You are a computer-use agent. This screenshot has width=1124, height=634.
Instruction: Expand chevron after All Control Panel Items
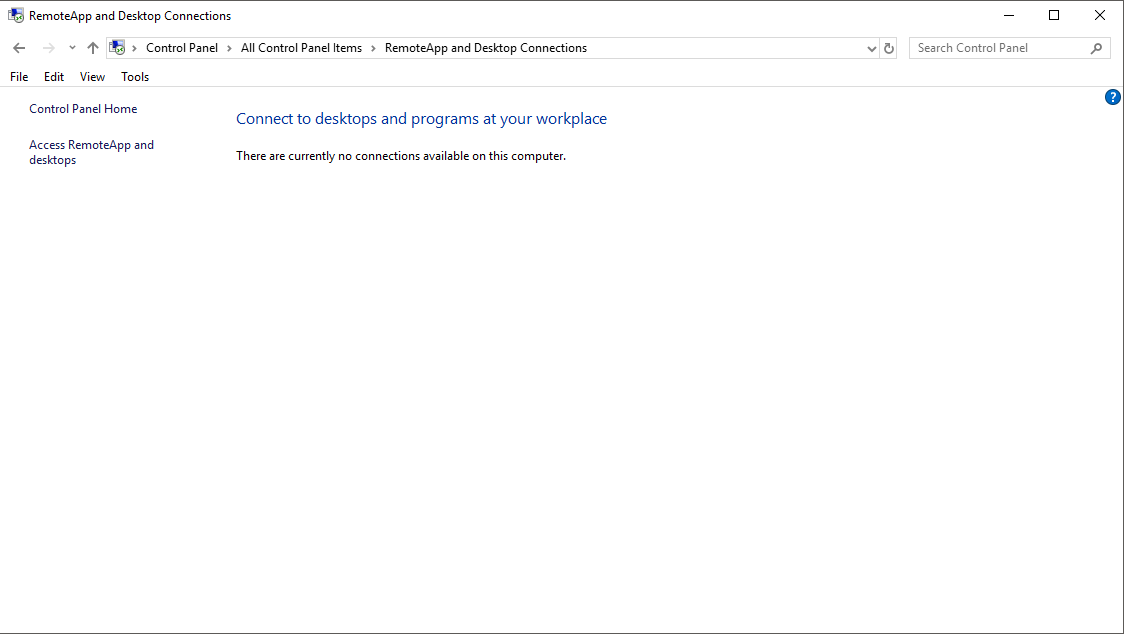tap(373, 48)
